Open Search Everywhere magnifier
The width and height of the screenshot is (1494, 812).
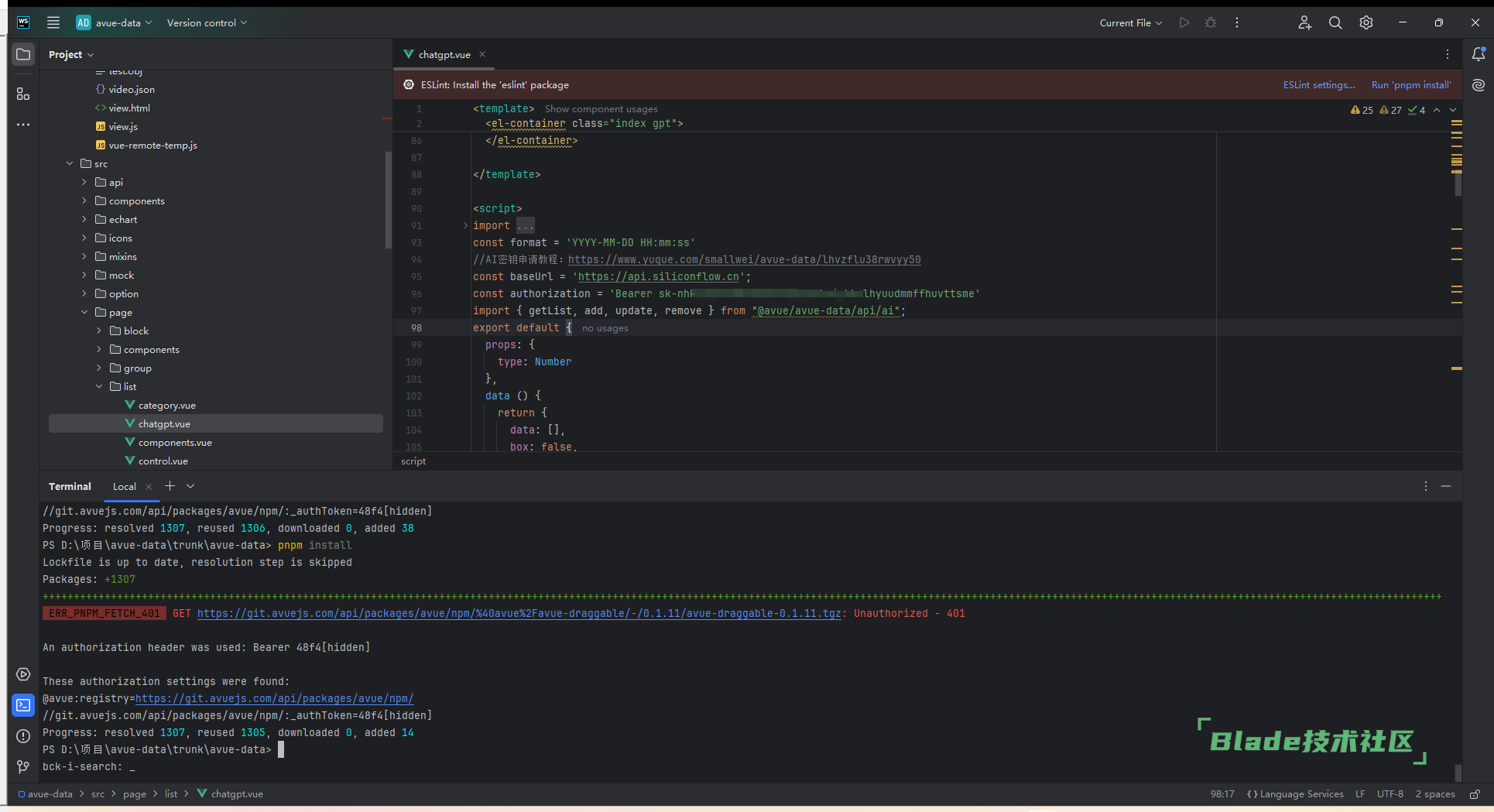point(1335,22)
